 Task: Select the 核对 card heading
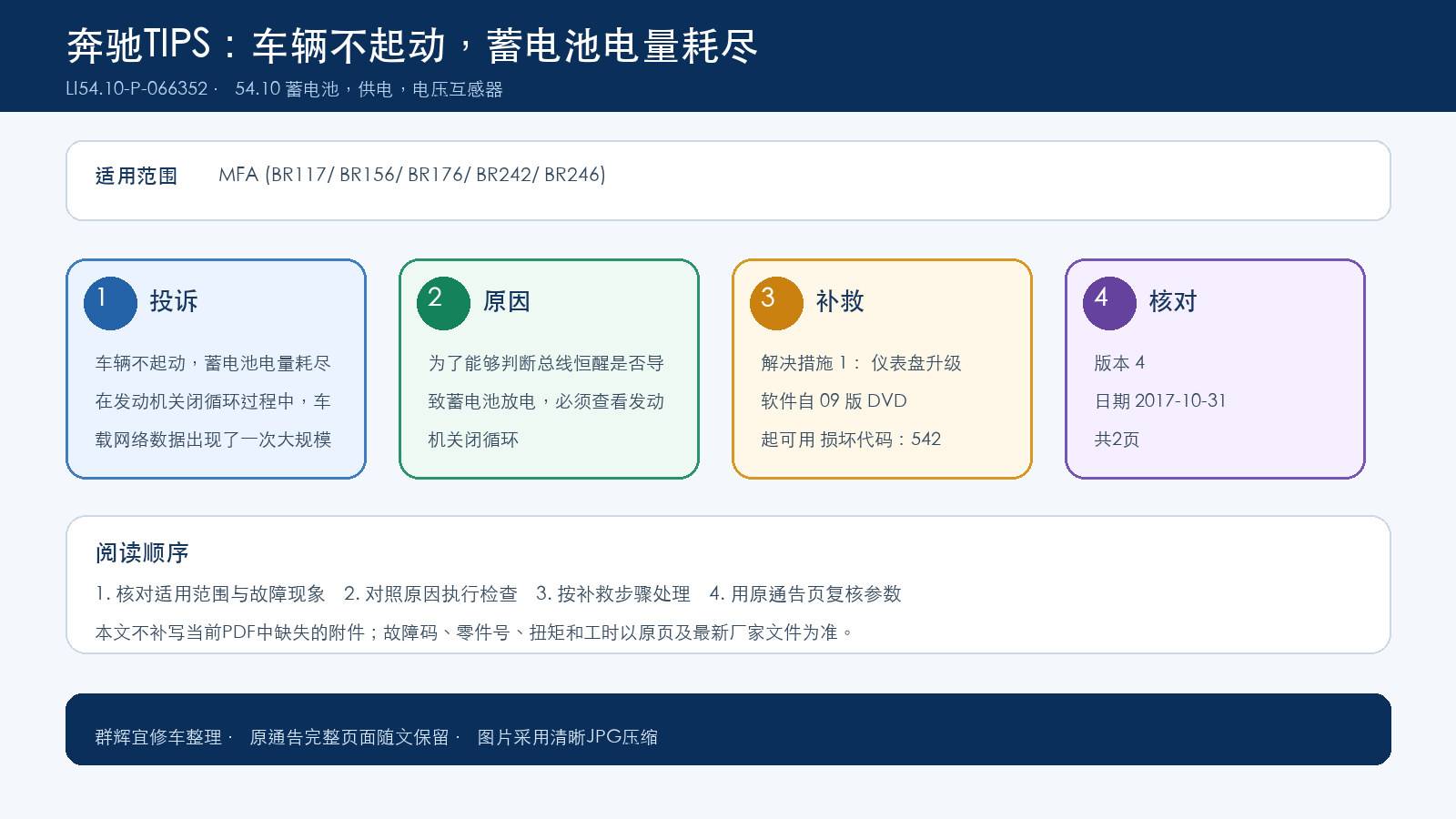point(1173,301)
